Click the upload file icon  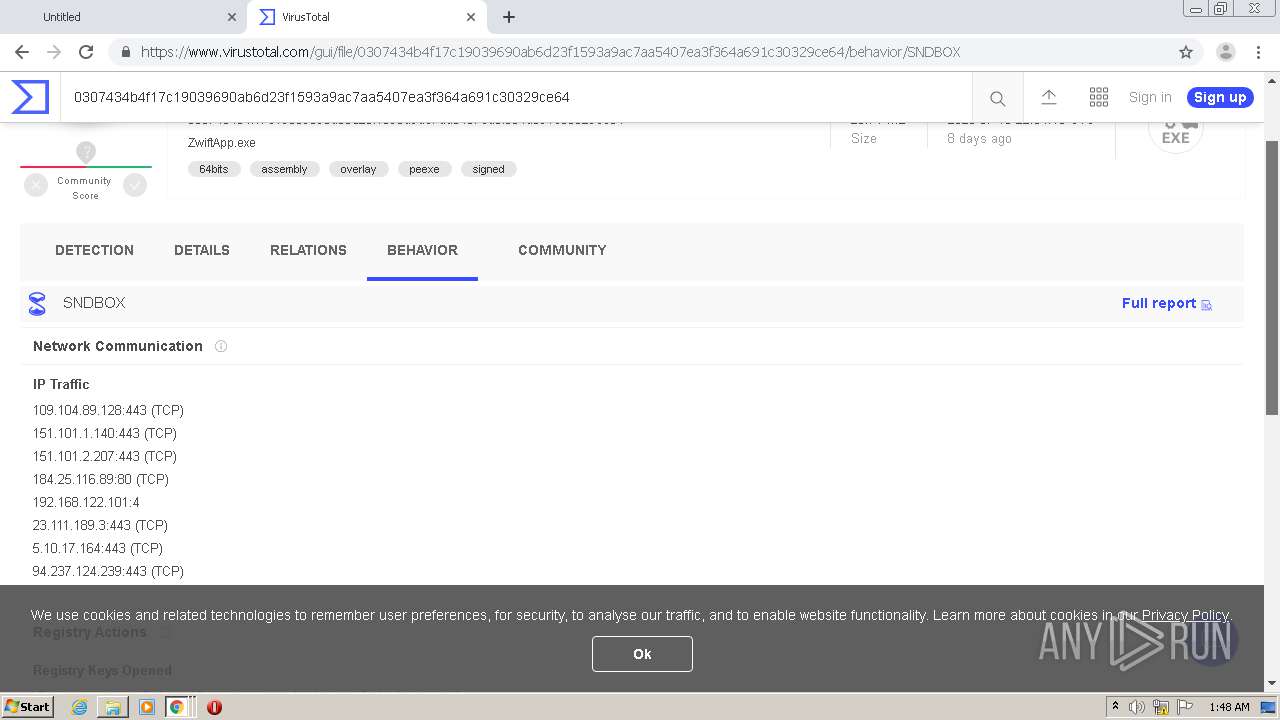pyautogui.click(x=1048, y=97)
